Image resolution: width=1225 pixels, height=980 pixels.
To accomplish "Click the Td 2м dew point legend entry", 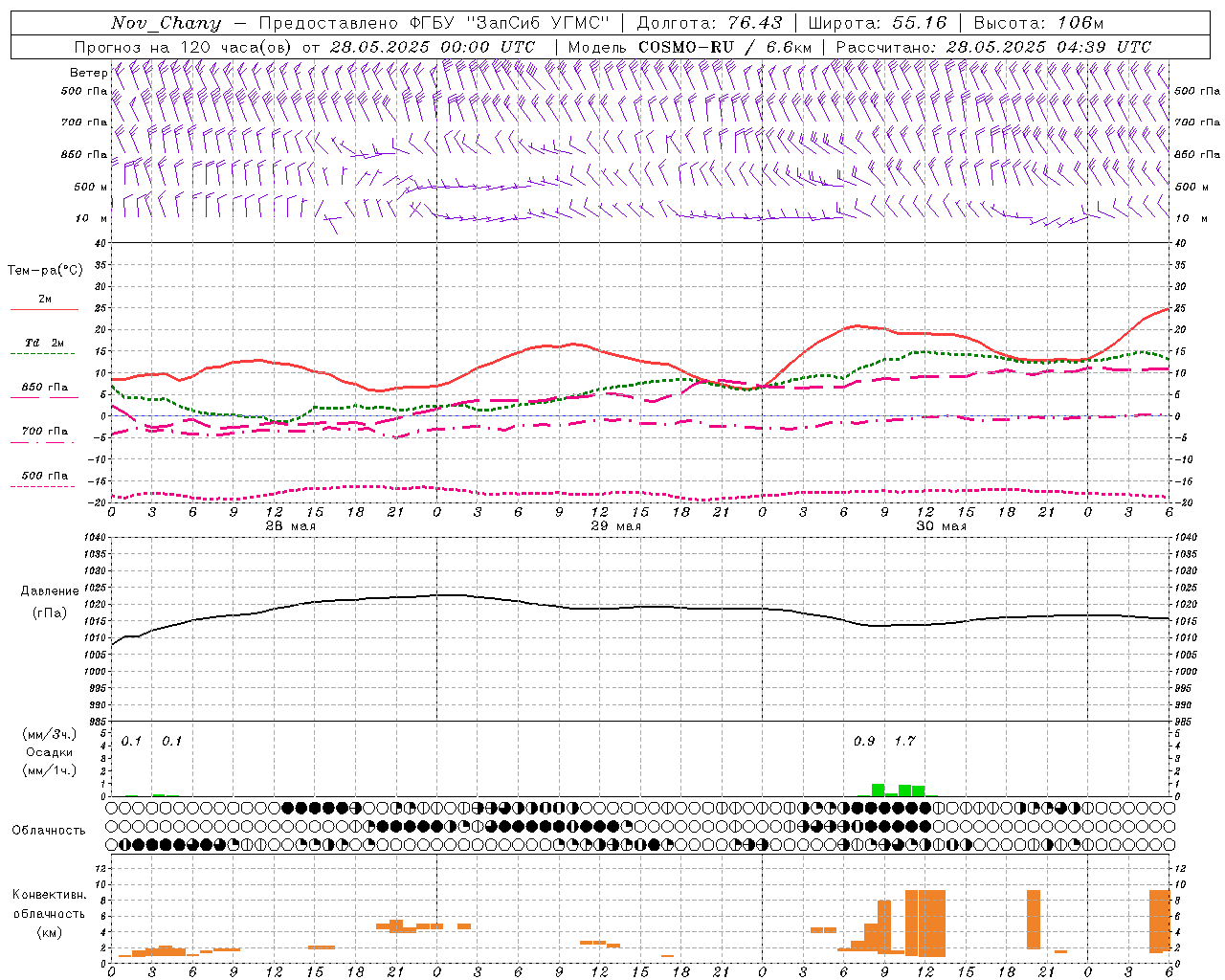I will click(x=45, y=343).
